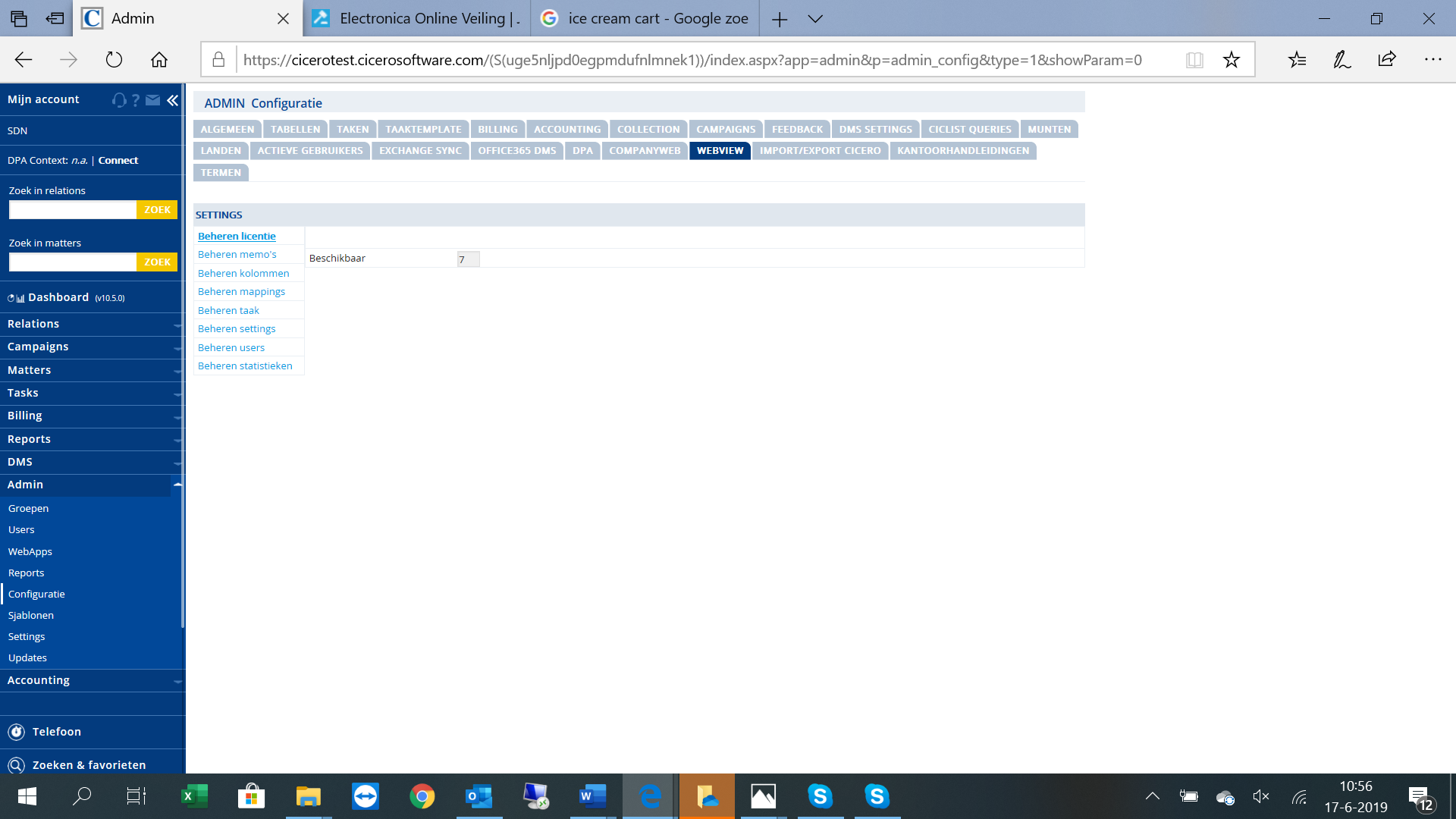Open Excel from taskbar
Viewport: 1456px width, 819px height.
point(194,796)
